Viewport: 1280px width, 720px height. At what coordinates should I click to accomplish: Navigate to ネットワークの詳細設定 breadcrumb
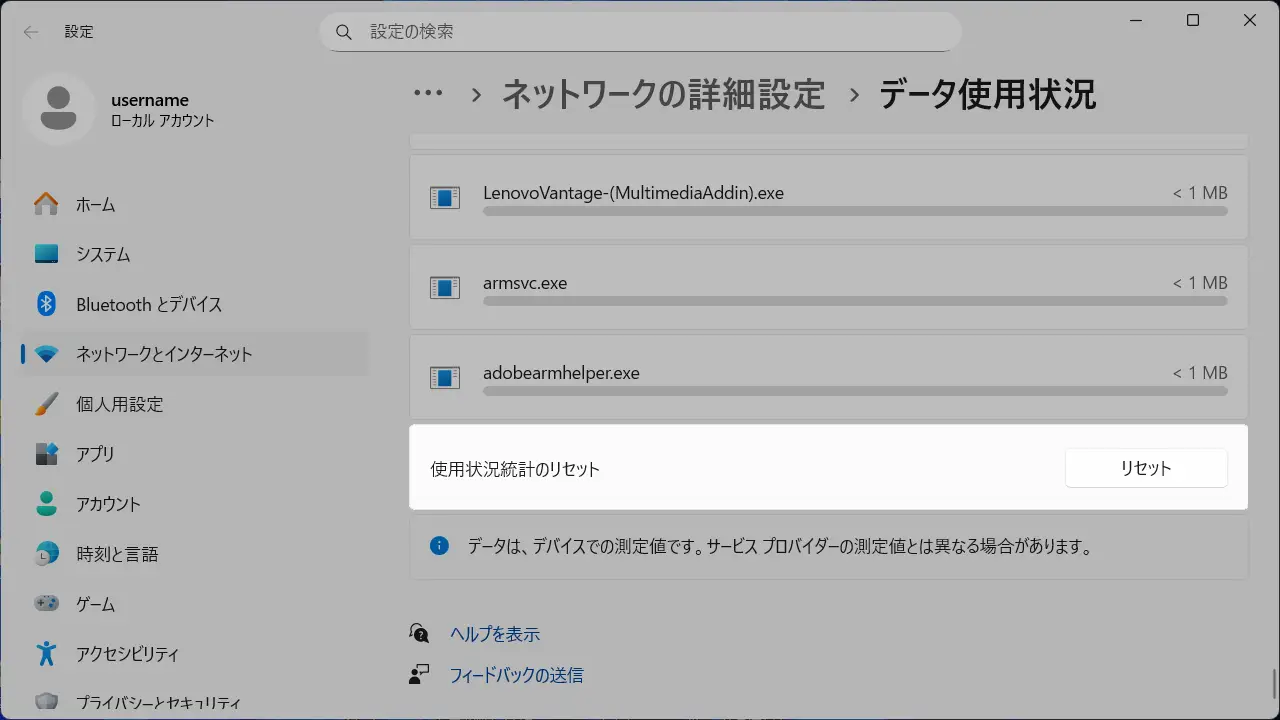[663, 94]
